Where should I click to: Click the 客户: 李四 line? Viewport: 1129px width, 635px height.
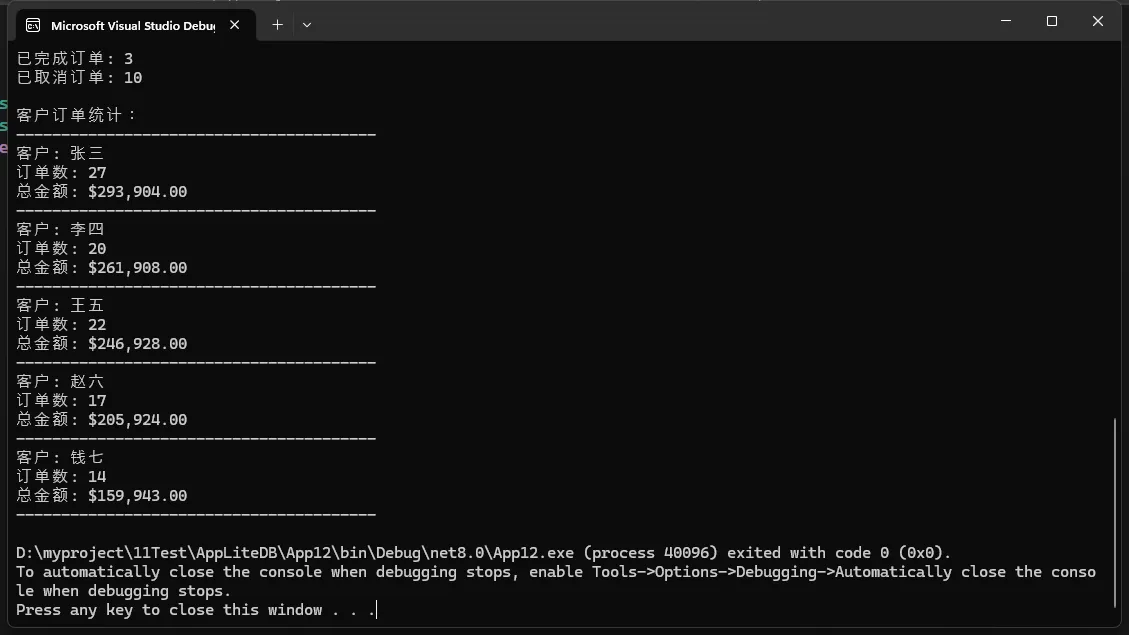click(x=60, y=229)
